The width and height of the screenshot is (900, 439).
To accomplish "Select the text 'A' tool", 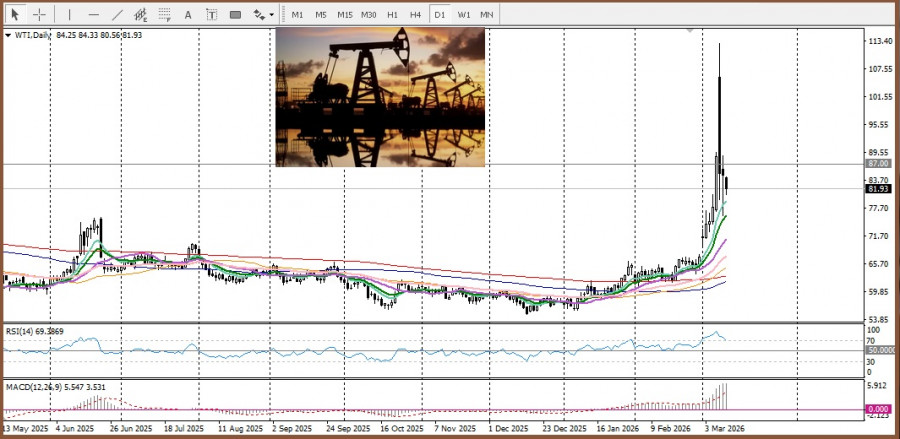I will coord(188,15).
